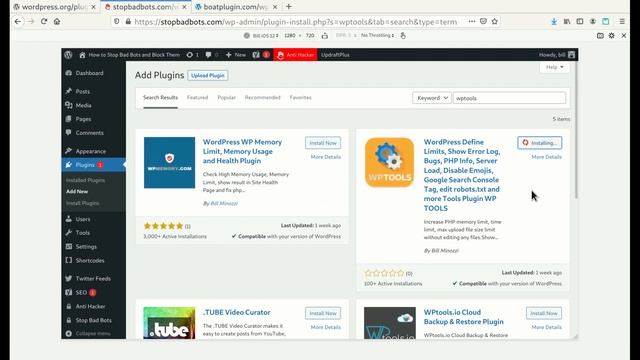Image resolution: width=640 pixels, height=360 pixels.
Task: Click the Anti Hacker admin bar item
Action: (x=296, y=55)
